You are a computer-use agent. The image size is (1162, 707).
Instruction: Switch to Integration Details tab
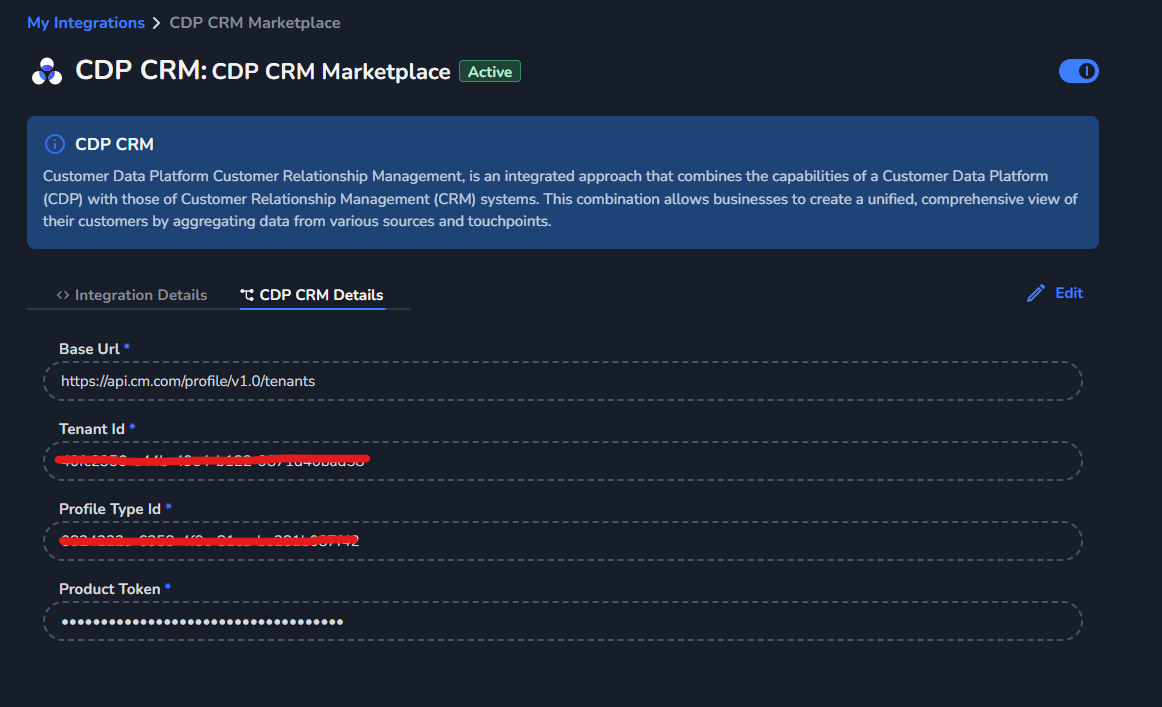(133, 295)
